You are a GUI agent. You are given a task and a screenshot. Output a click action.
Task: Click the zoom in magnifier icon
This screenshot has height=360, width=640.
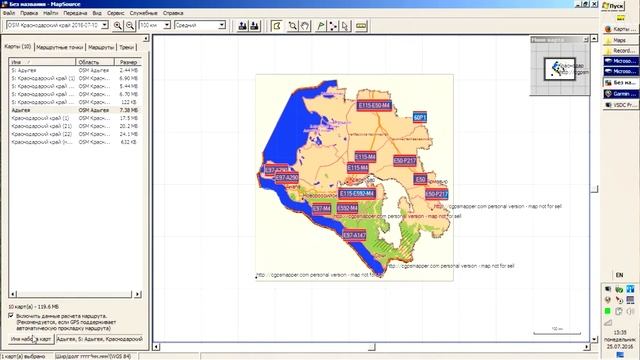pos(118,26)
